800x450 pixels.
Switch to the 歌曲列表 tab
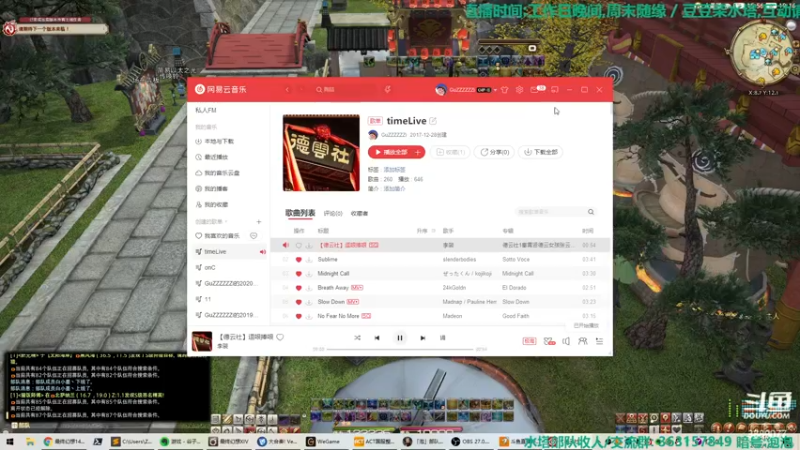(300, 213)
